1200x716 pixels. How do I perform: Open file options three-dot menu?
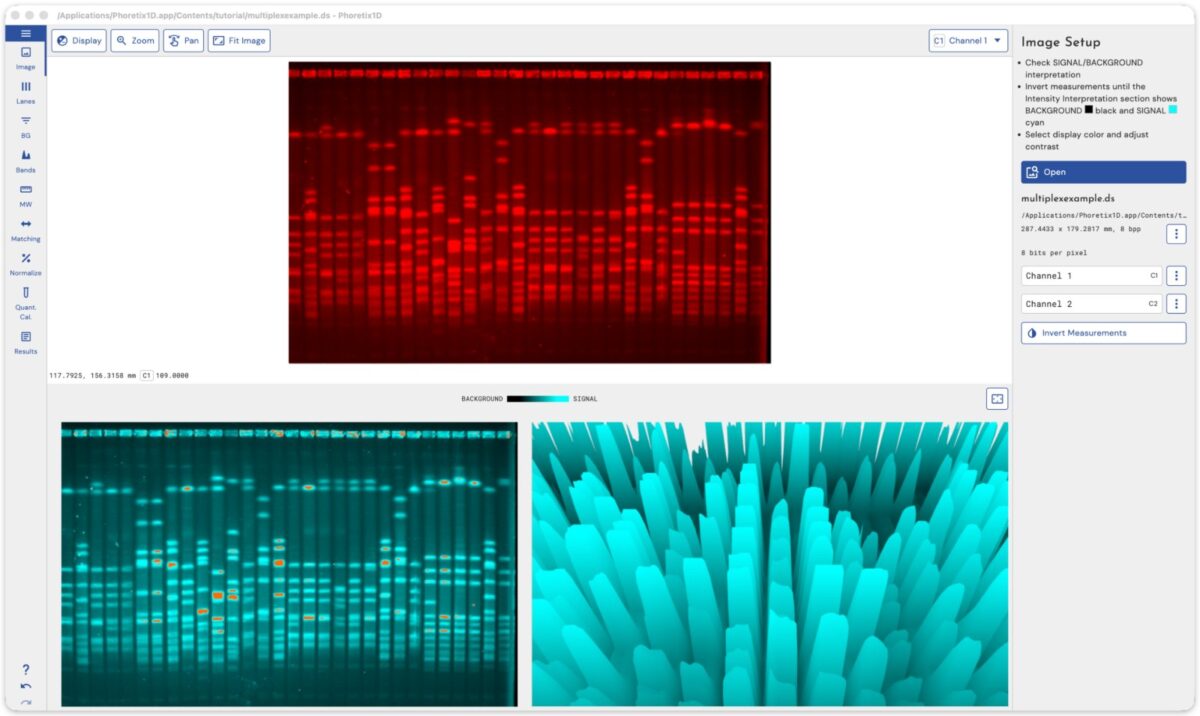click(x=1177, y=234)
